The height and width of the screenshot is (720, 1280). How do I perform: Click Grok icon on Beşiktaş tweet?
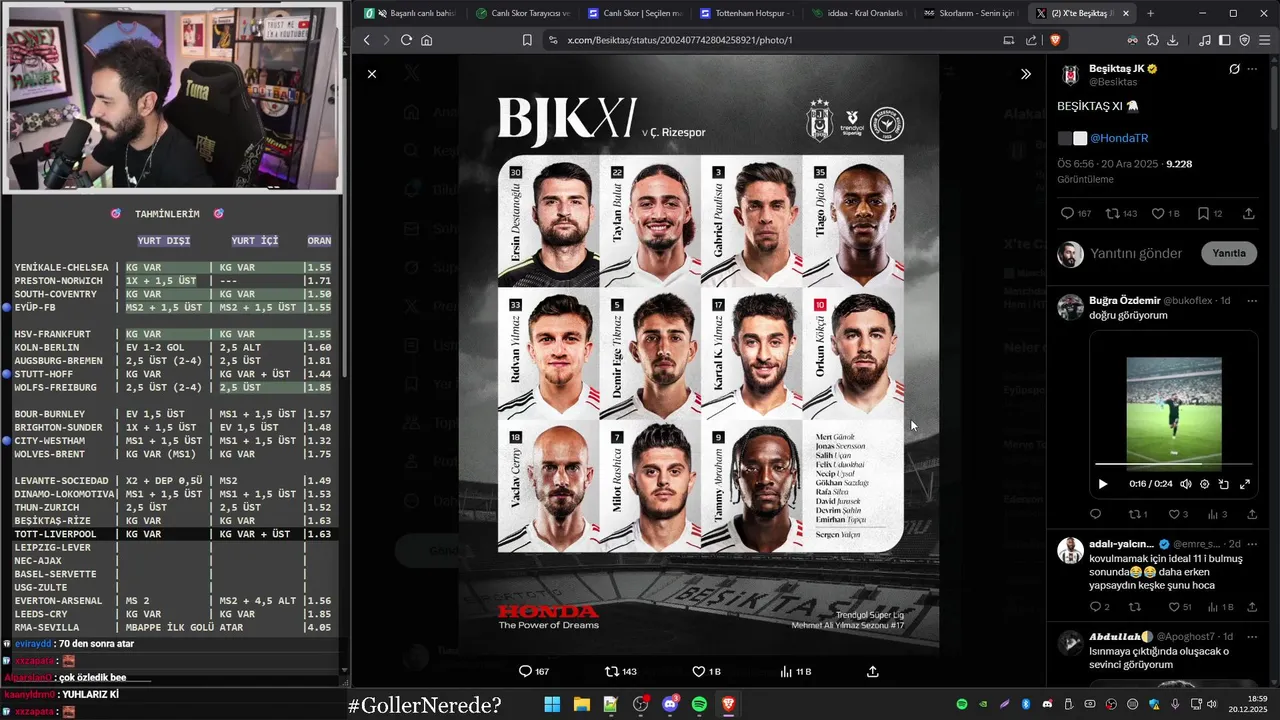tap(1234, 69)
